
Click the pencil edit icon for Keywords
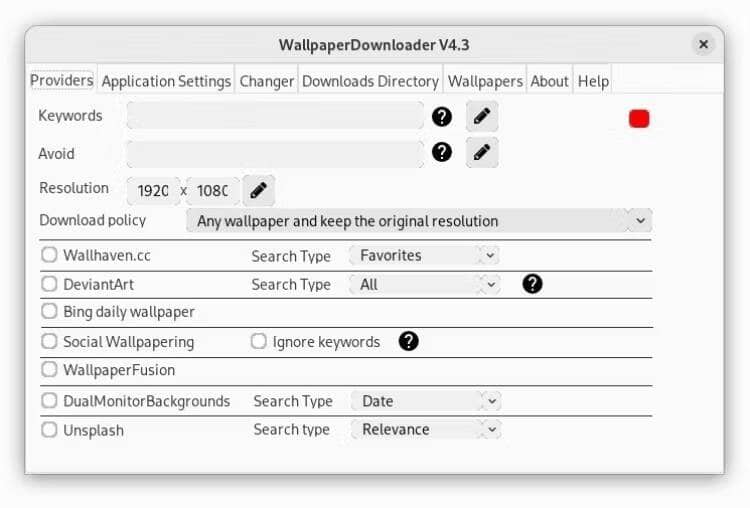[x=482, y=116]
